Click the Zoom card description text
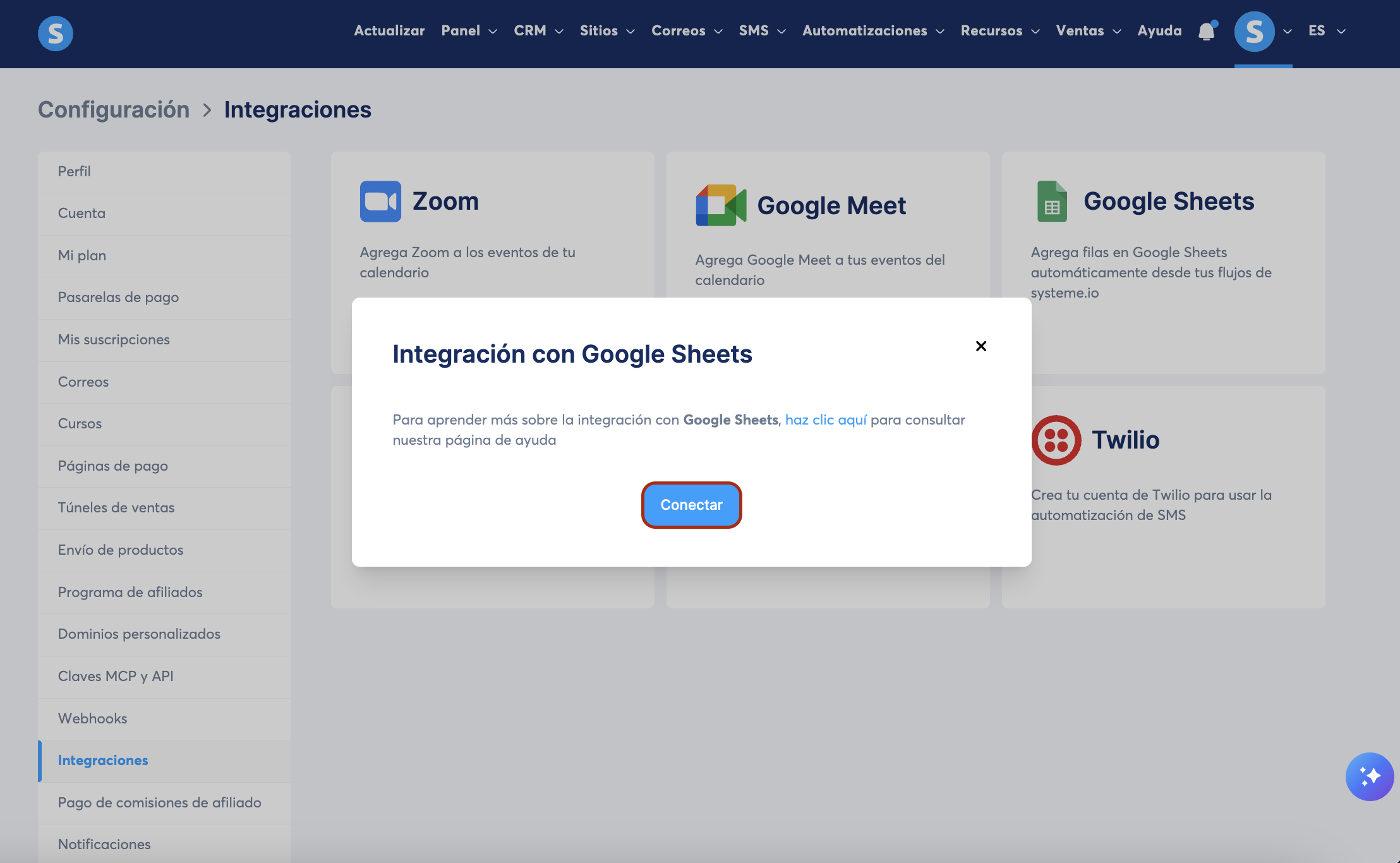This screenshot has height=863, width=1400. point(468,263)
